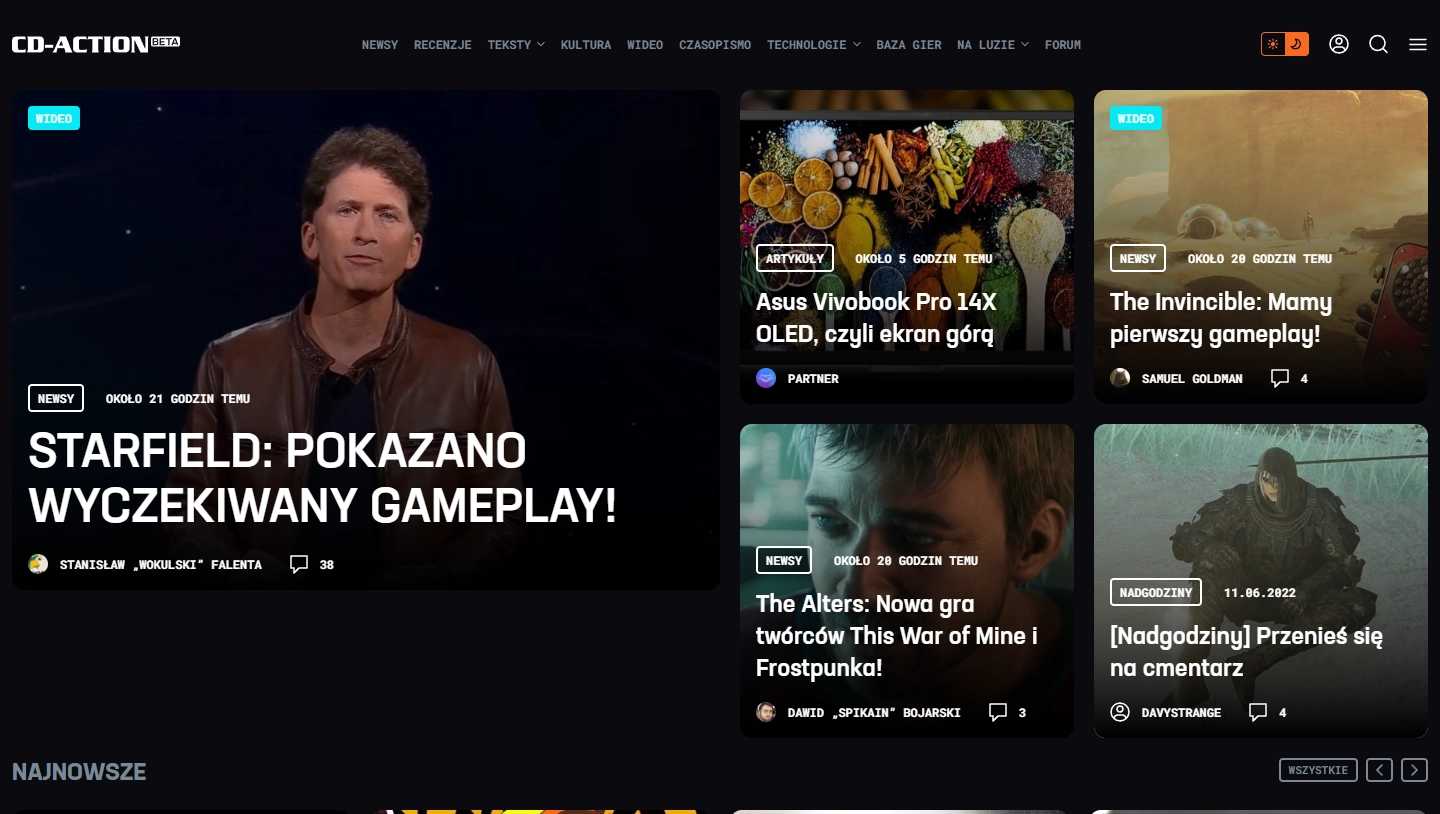Click Partner avatar under Asus article
Image resolution: width=1440 pixels, height=814 pixels.
coord(766,378)
